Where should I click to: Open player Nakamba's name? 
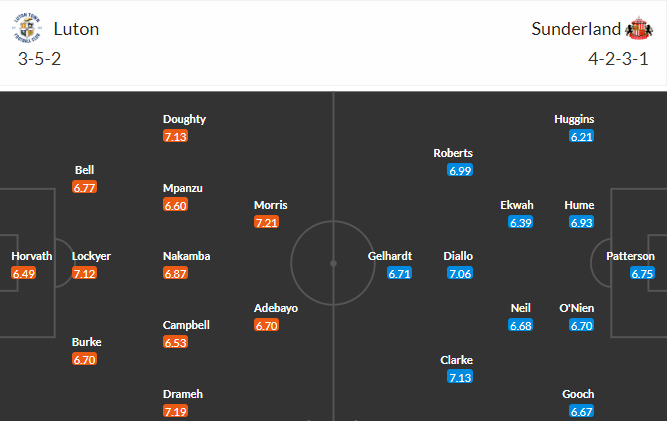coord(187,256)
